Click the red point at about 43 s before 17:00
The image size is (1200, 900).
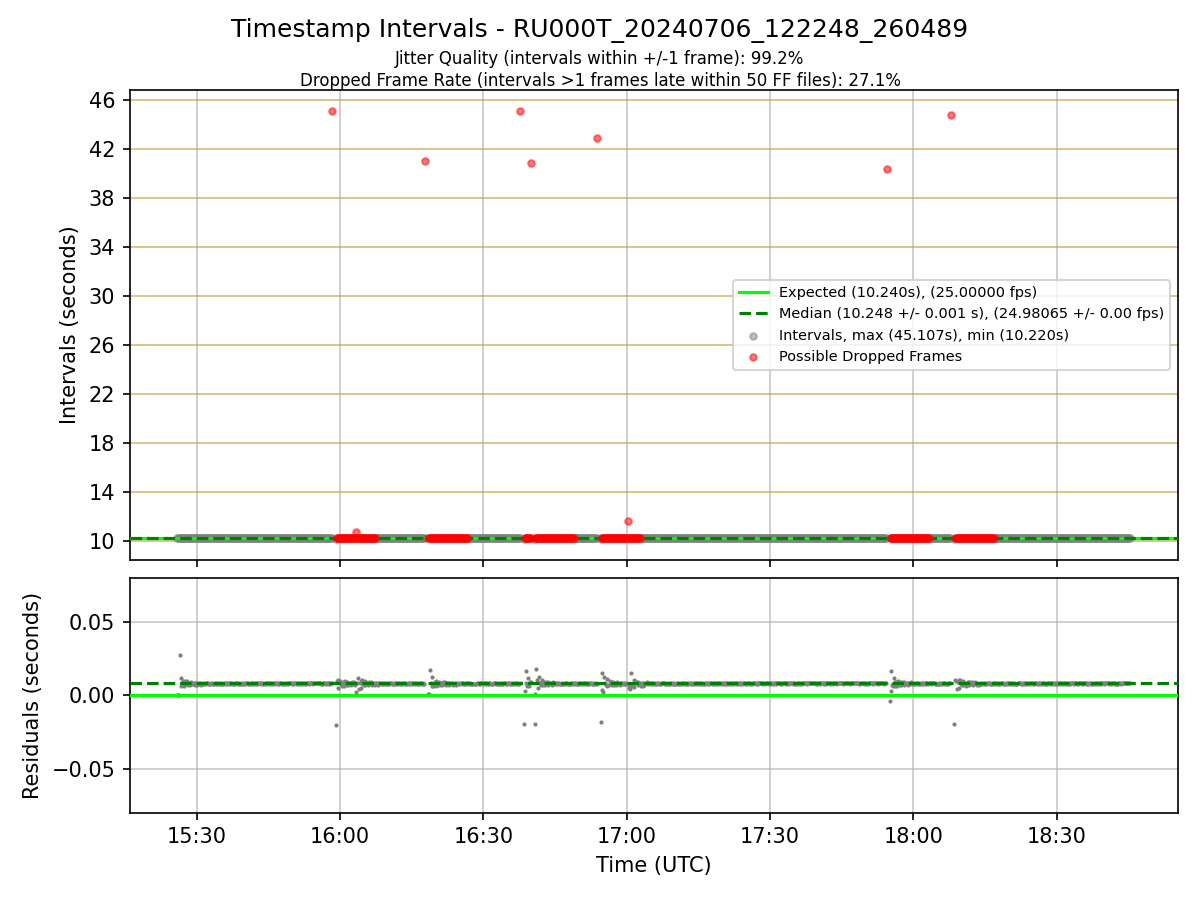click(x=597, y=138)
